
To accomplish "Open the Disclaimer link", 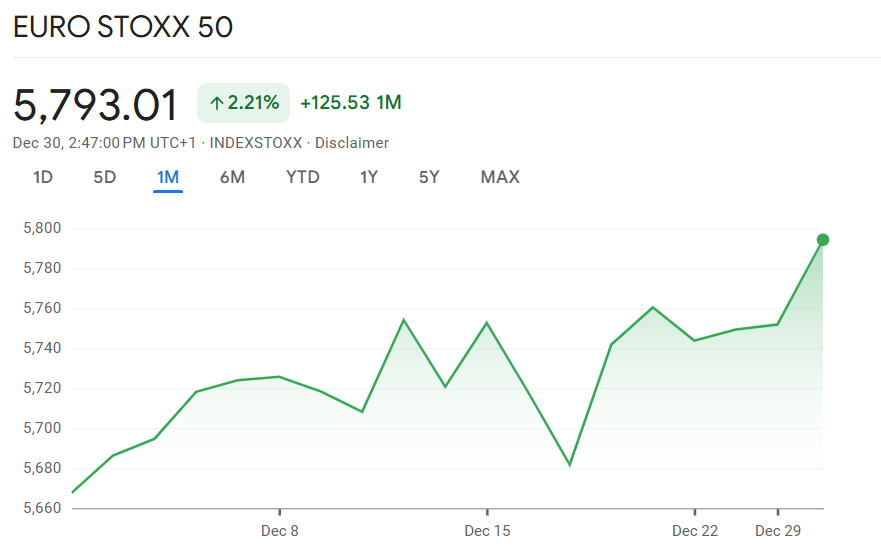I will (x=352, y=143).
